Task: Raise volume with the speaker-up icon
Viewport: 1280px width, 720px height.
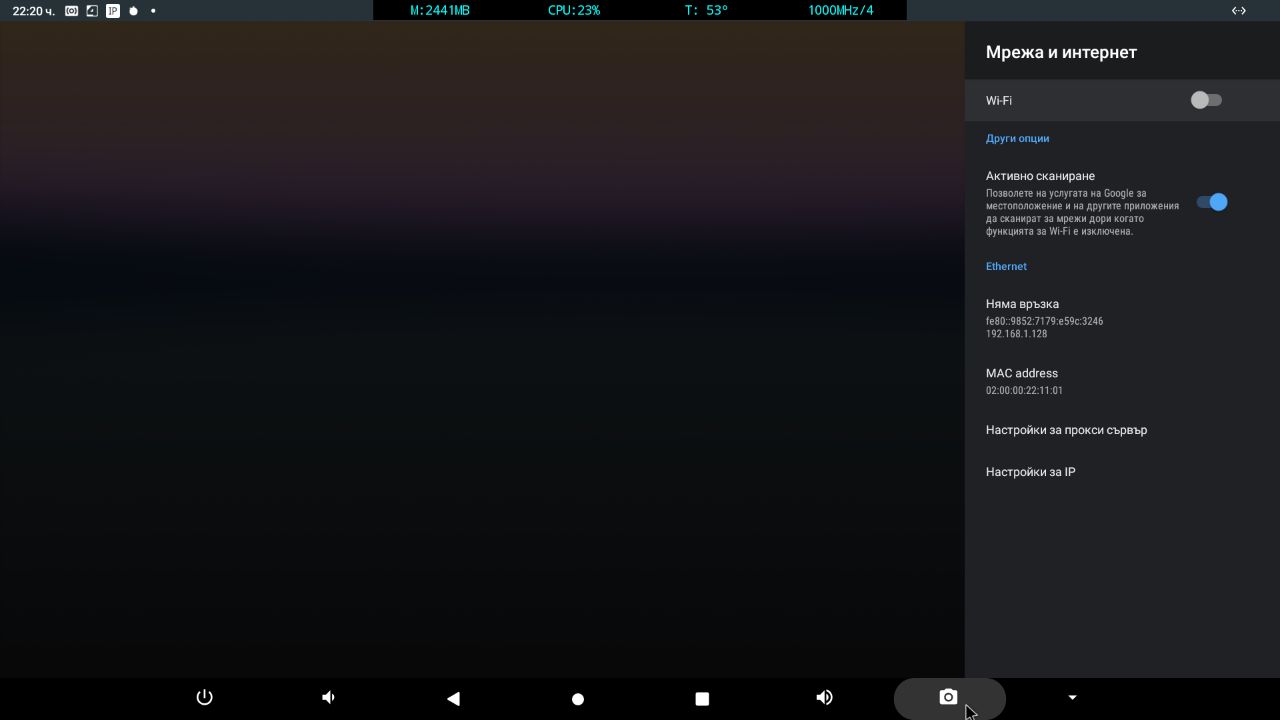Action: 824,697
